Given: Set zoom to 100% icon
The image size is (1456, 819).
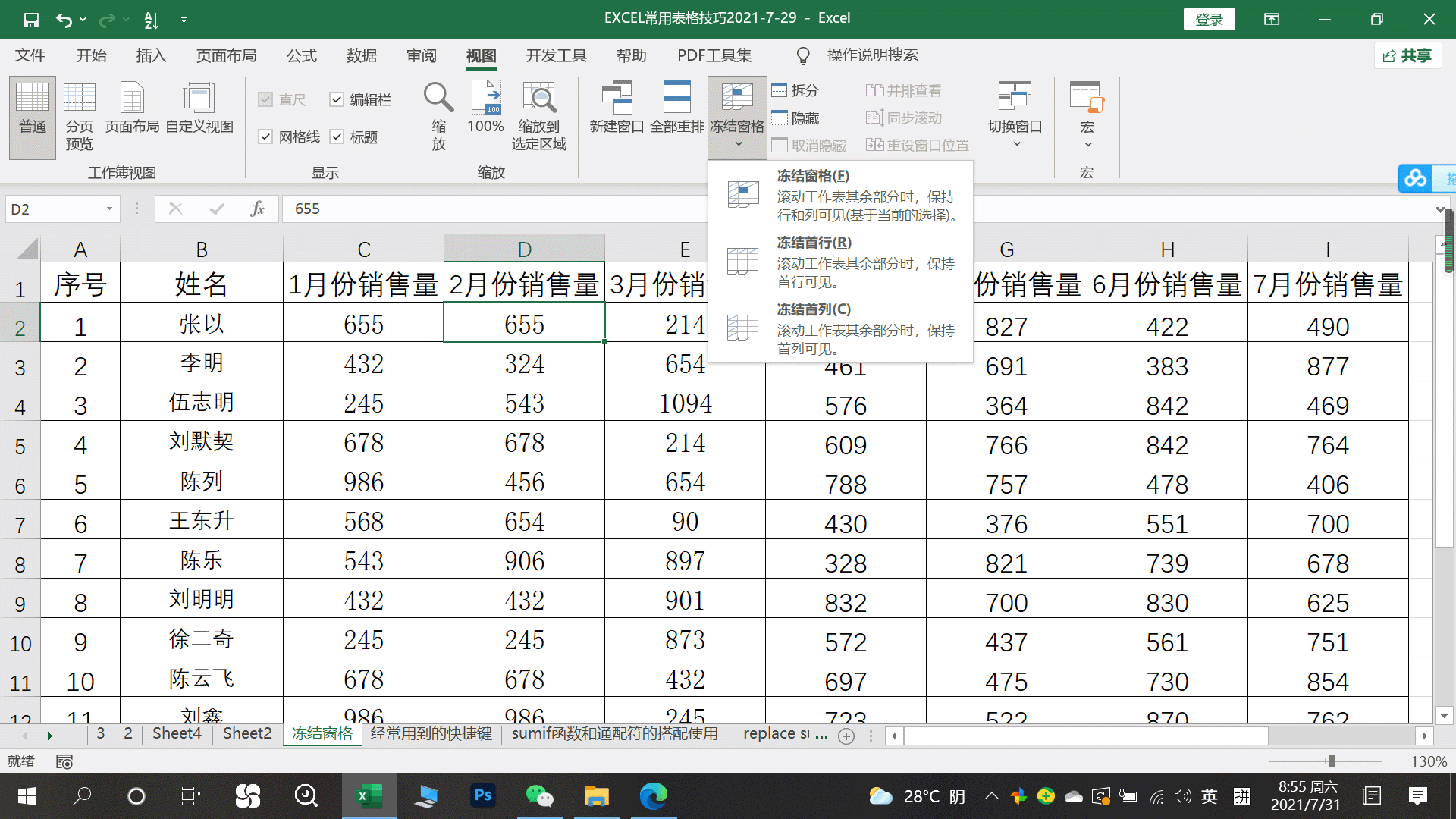Looking at the screenshot, I should click(485, 108).
